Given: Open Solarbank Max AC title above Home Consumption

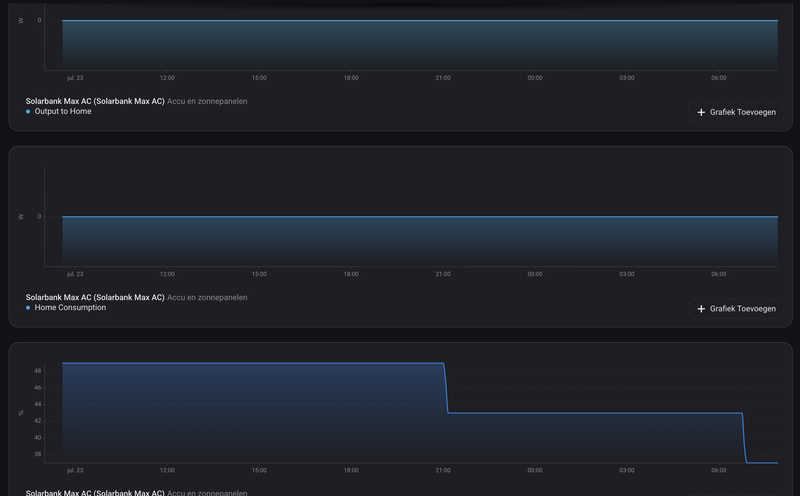Looking at the screenshot, I should [95, 297].
